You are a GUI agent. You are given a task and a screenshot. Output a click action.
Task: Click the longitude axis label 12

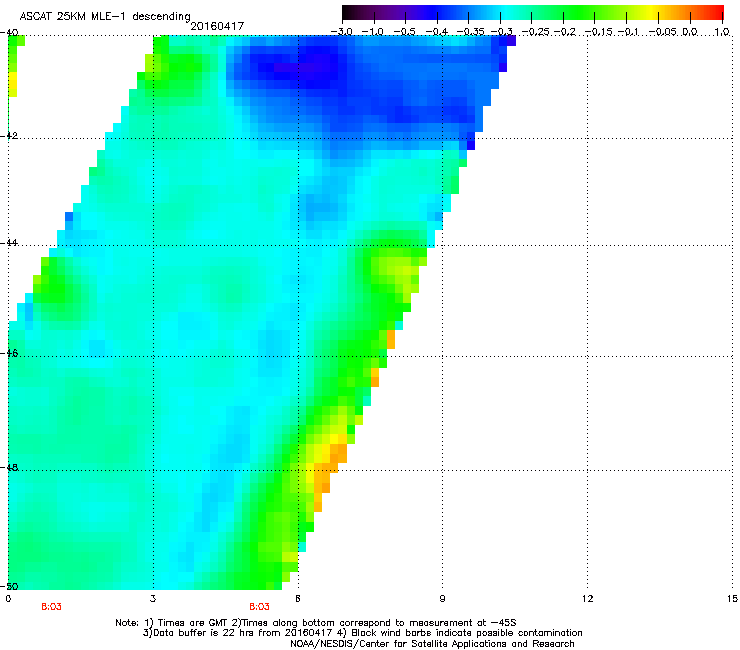(587, 599)
